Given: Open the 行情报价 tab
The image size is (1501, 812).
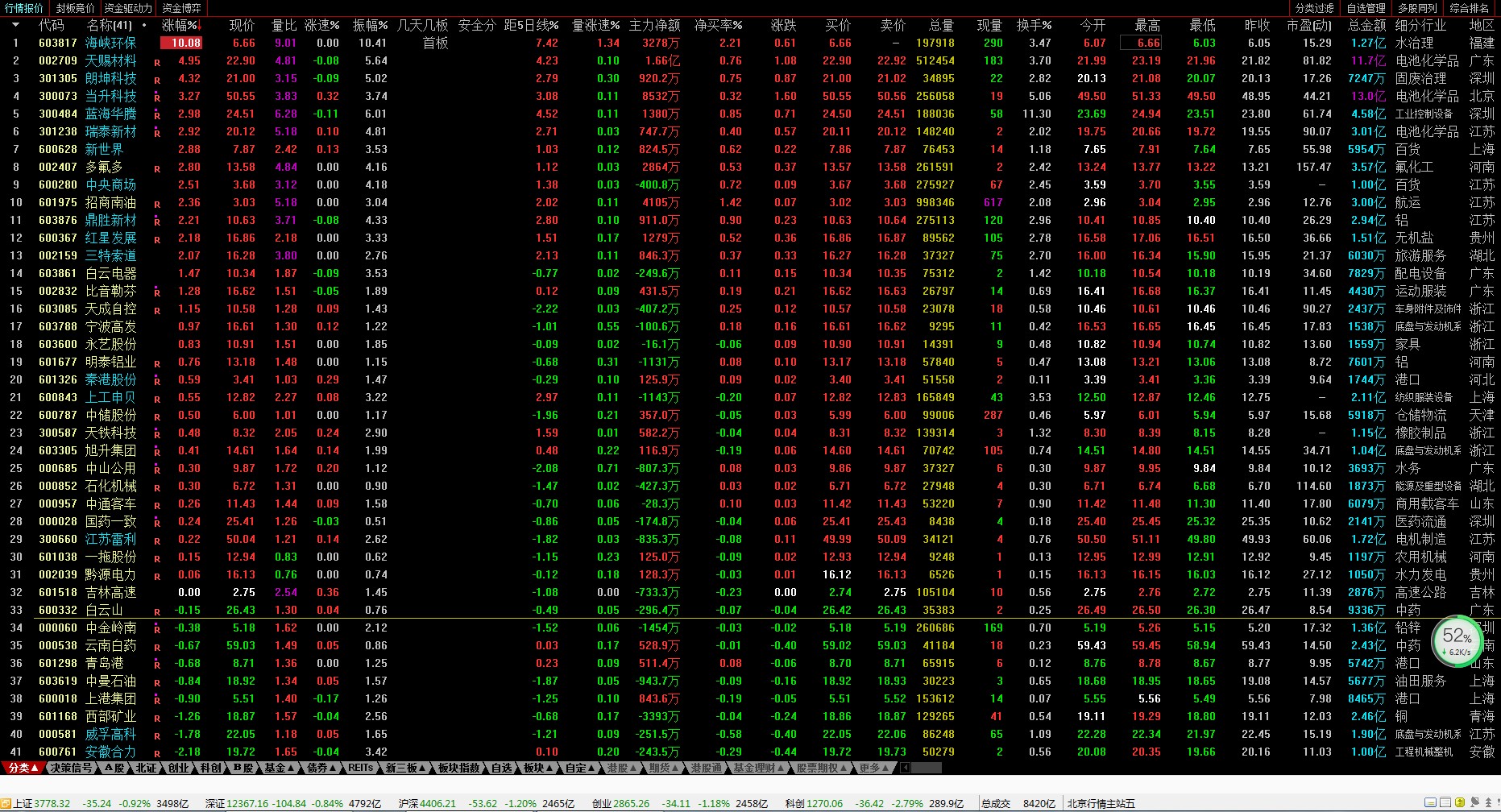Looking at the screenshot, I should (x=24, y=8).
